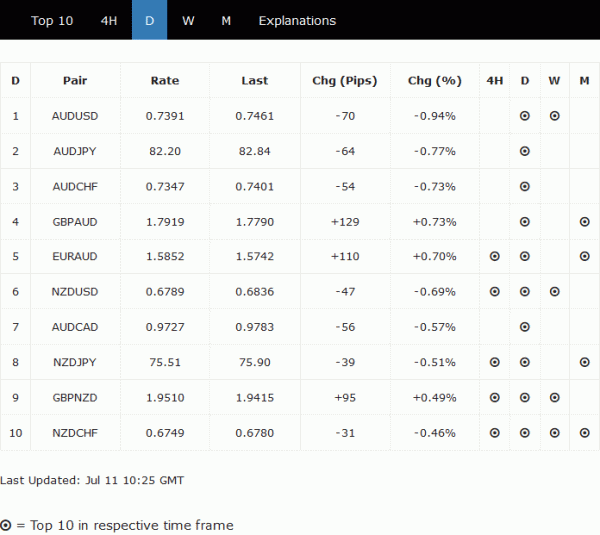Click EURAUD 4H top-10 marker icon
600x535 pixels.
coord(494,256)
